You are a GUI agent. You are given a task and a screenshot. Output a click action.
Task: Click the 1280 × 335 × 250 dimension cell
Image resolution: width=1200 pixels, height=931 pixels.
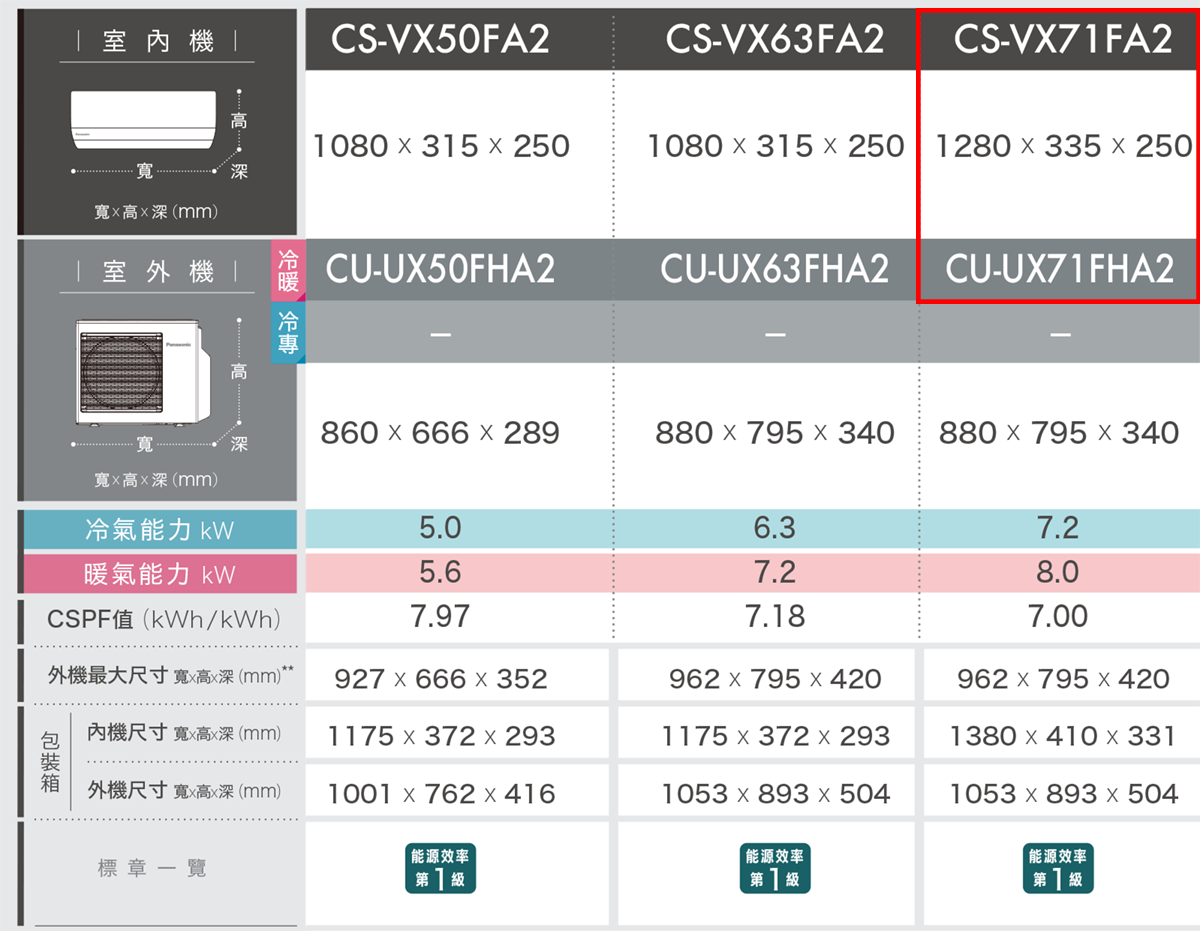pos(1063,147)
